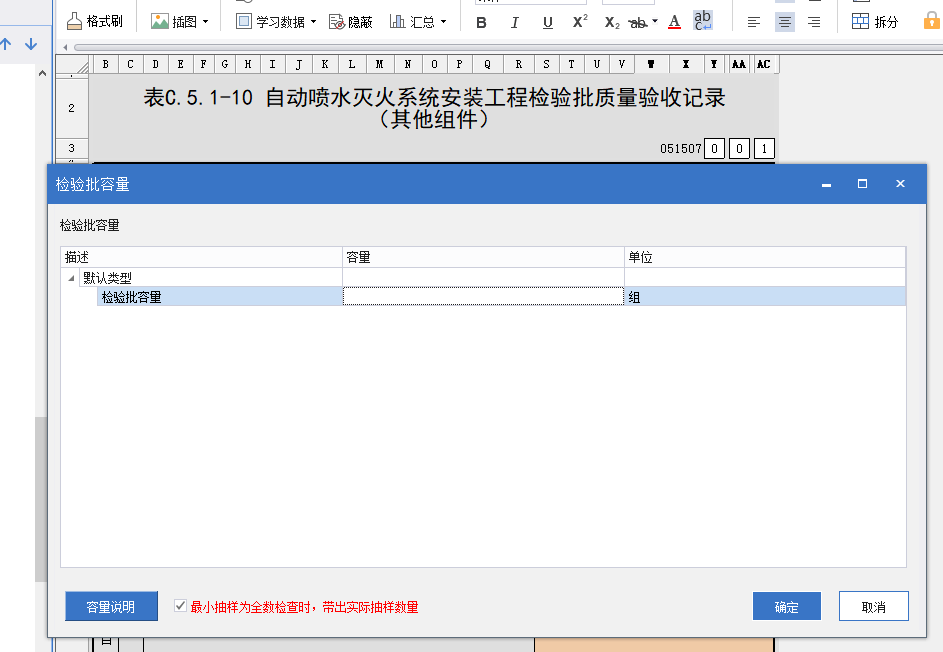Screen dimensions: 943x652
Task: Expand the 学习数据 dropdown arrow
Action: point(313,22)
